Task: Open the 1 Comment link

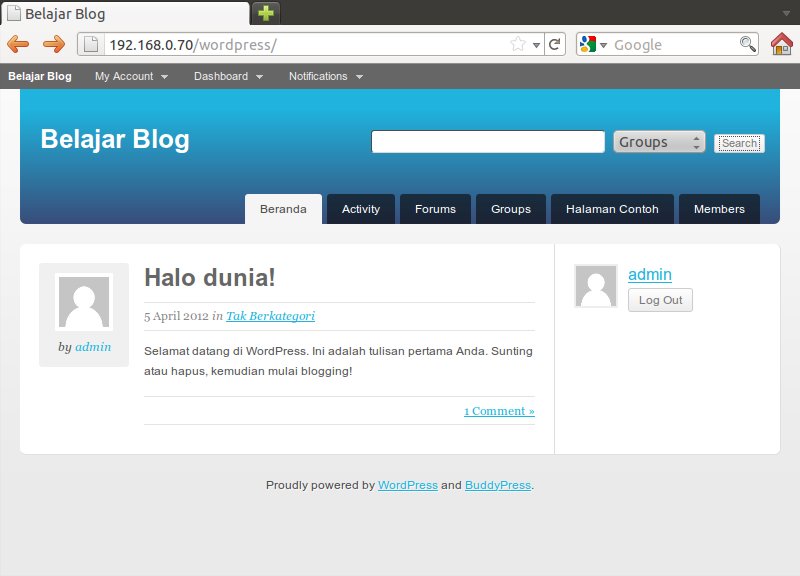Action: pyautogui.click(x=499, y=411)
